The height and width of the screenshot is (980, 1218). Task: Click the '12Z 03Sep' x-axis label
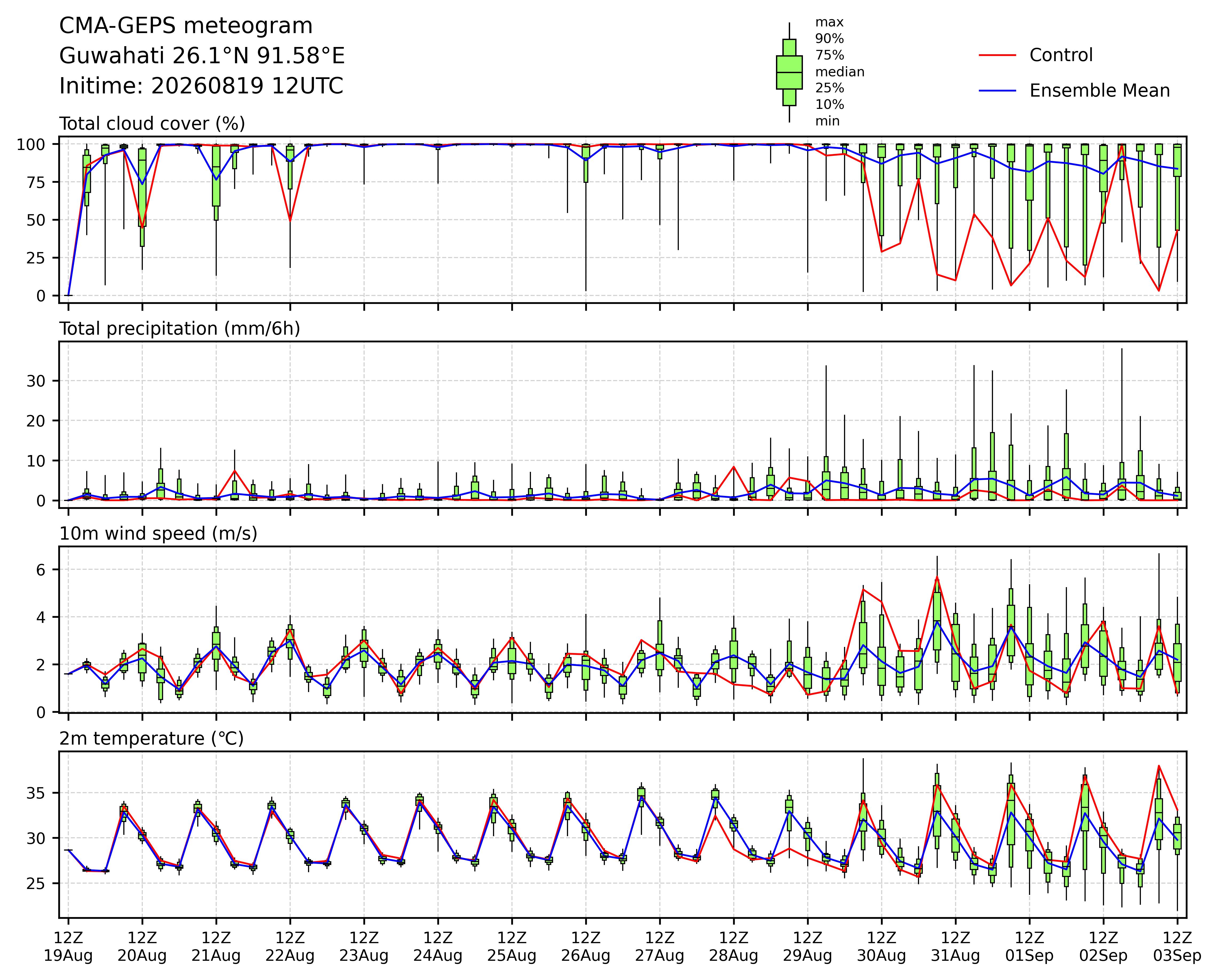[x=1177, y=947]
